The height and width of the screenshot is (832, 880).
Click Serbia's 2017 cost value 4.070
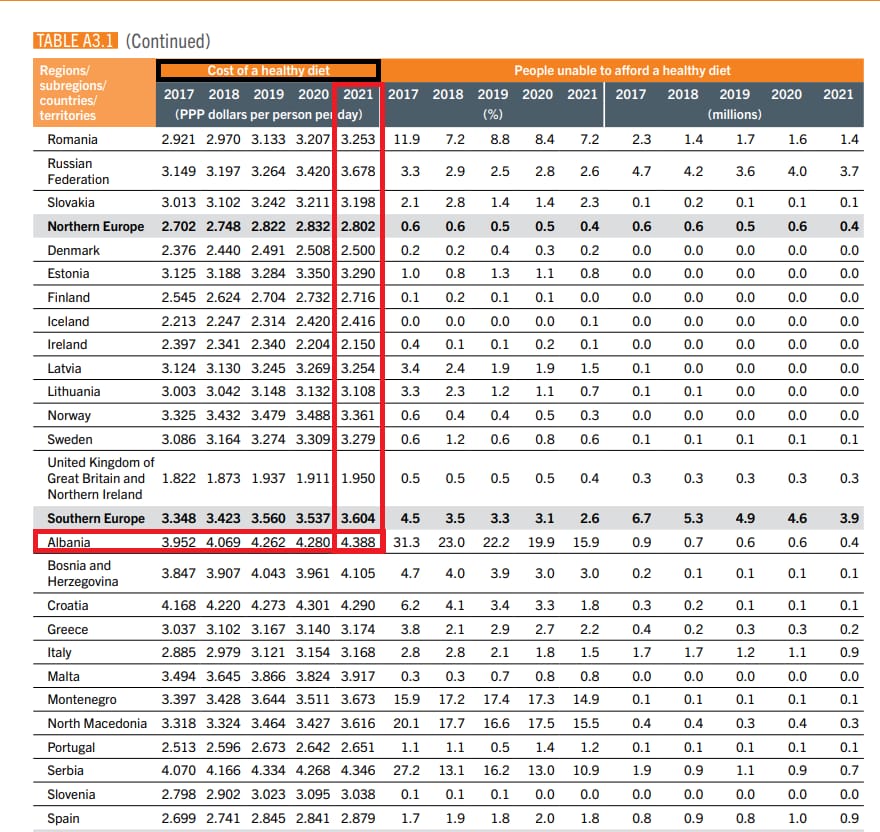[180, 770]
